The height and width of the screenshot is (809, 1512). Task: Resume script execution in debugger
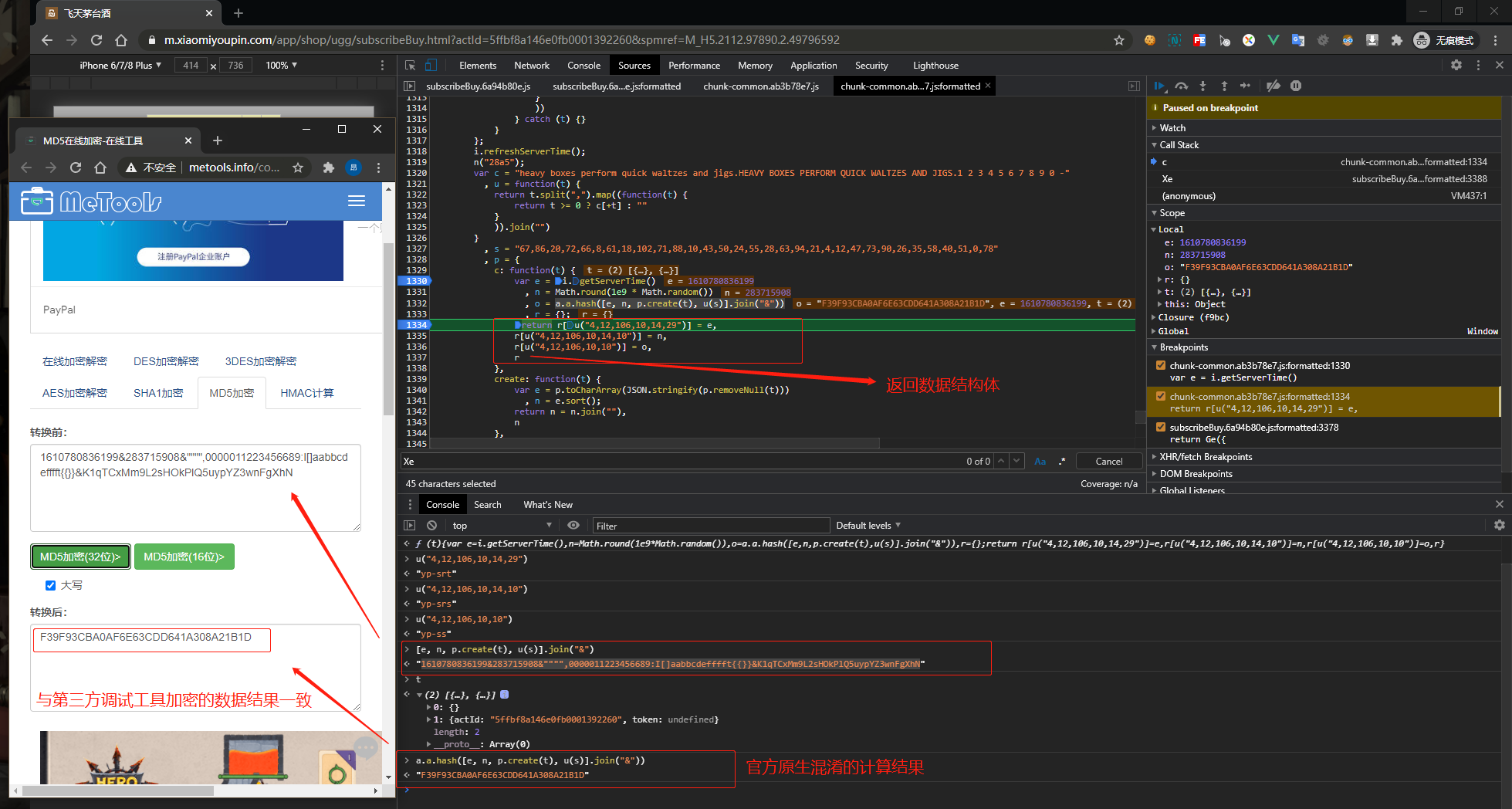click(1159, 86)
